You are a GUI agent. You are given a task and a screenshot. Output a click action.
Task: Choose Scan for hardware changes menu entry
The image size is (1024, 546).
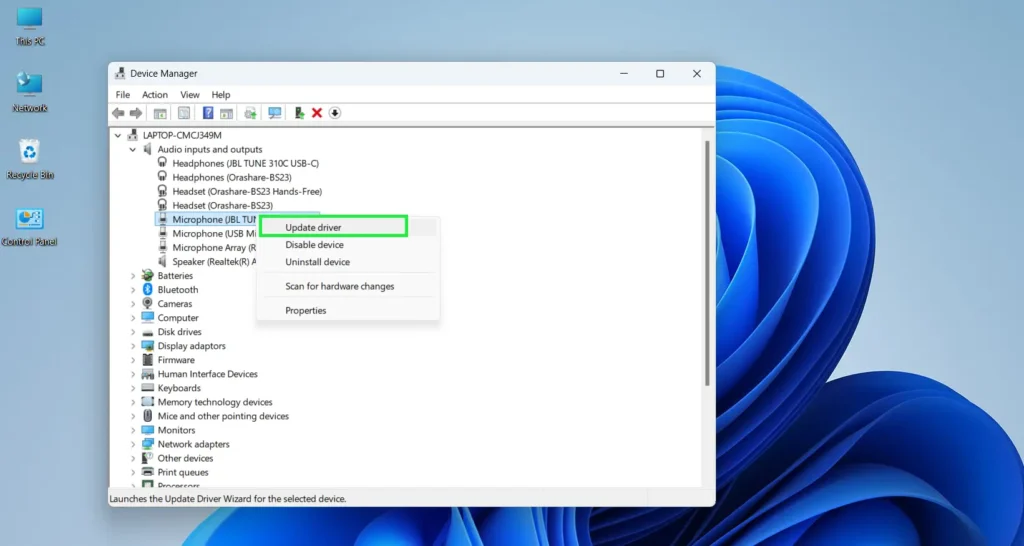(x=349, y=286)
